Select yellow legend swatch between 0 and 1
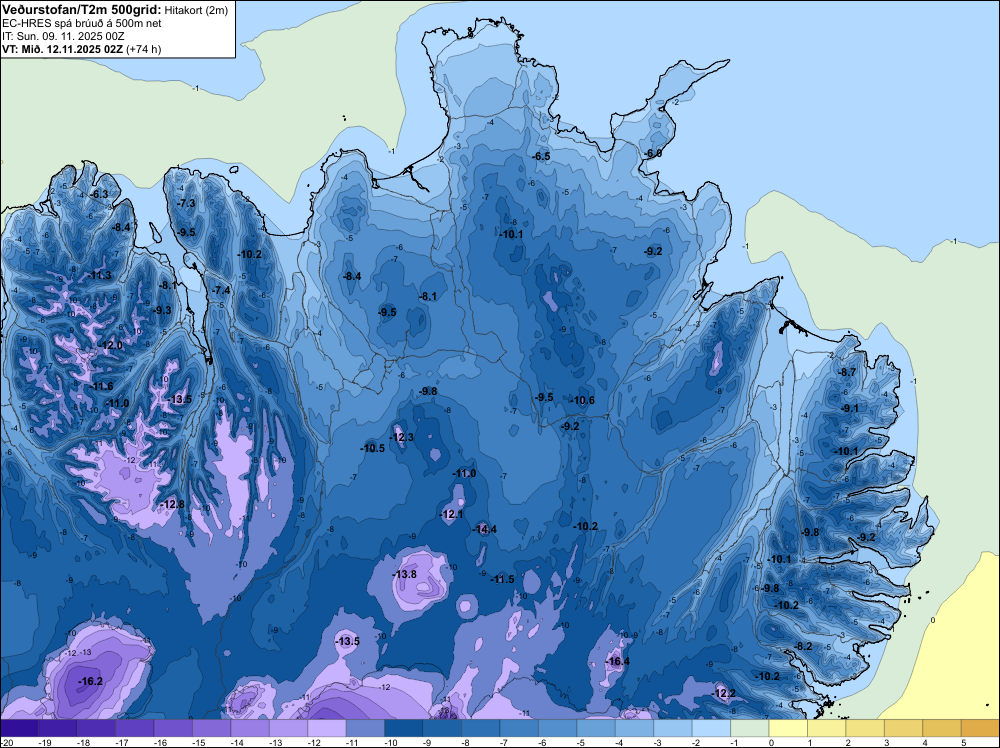The height and width of the screenshot is (748, 1000). pos(788,728)
